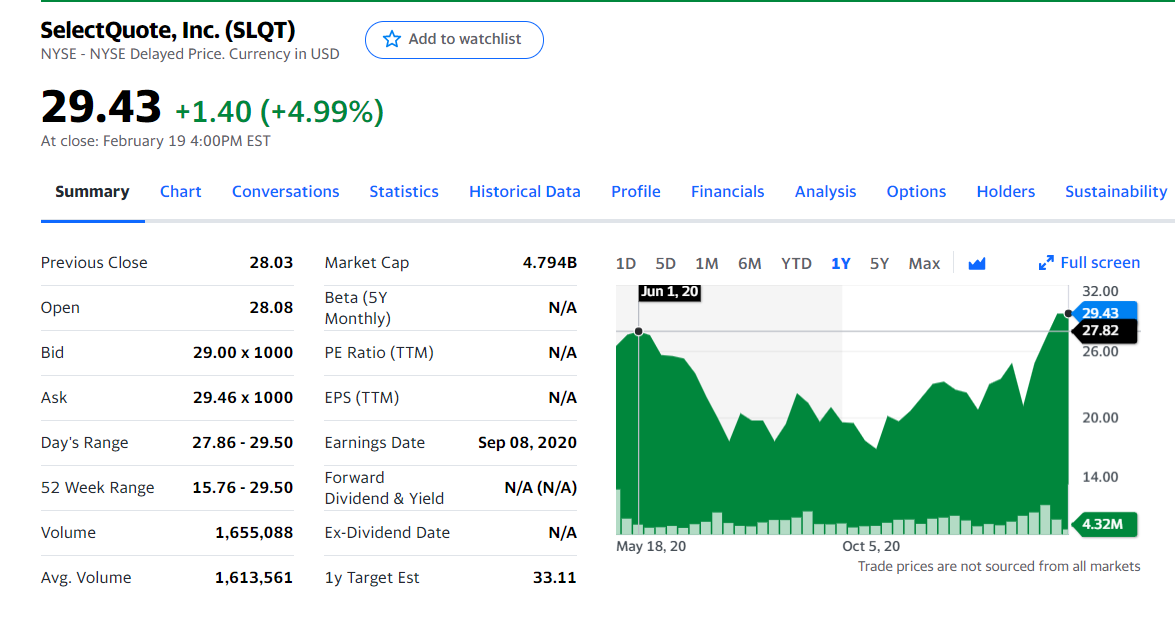1175x641 pixels.
Task: Set chart range to 1M
Action: tap(706, 264)
